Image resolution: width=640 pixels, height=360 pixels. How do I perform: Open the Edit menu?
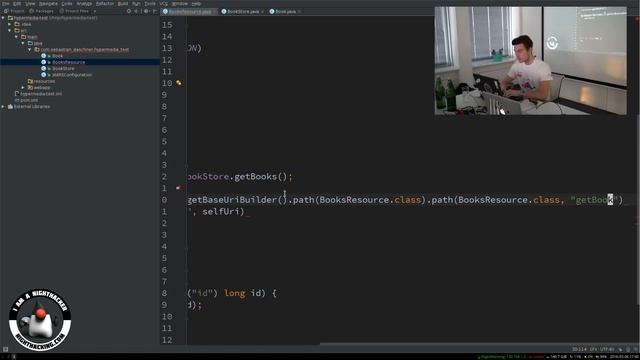pyautogui.click(x=17, y=4)
